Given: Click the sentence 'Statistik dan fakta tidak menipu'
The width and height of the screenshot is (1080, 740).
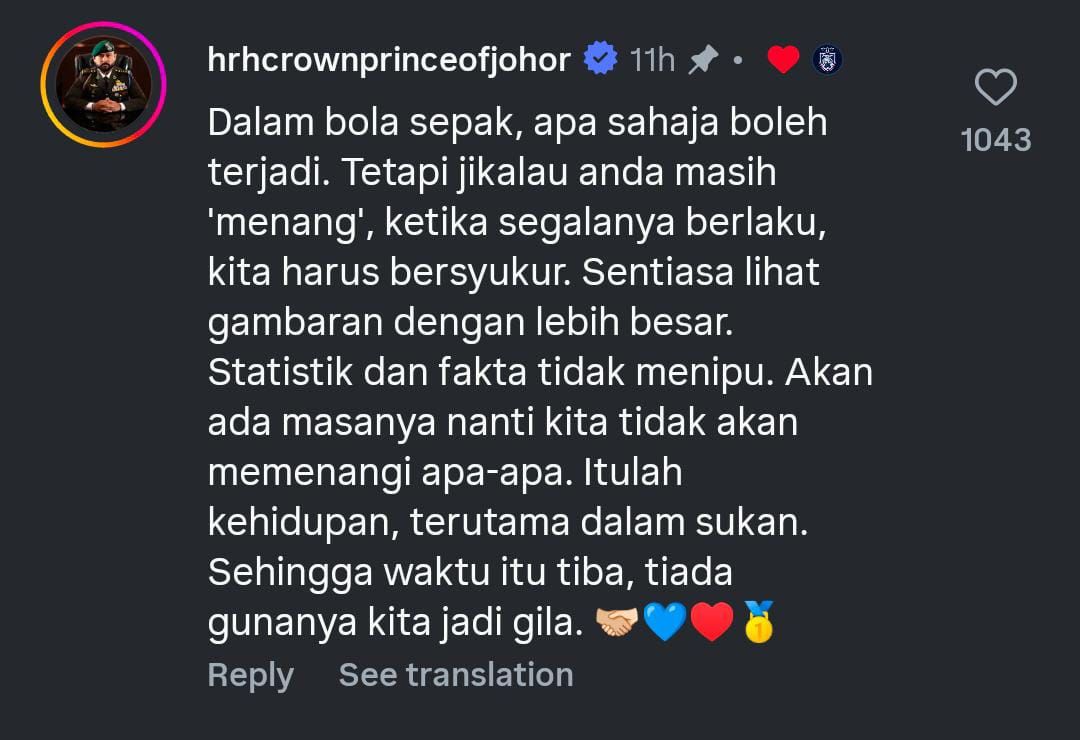Looking at the screenshot, I should click(486, 372).
